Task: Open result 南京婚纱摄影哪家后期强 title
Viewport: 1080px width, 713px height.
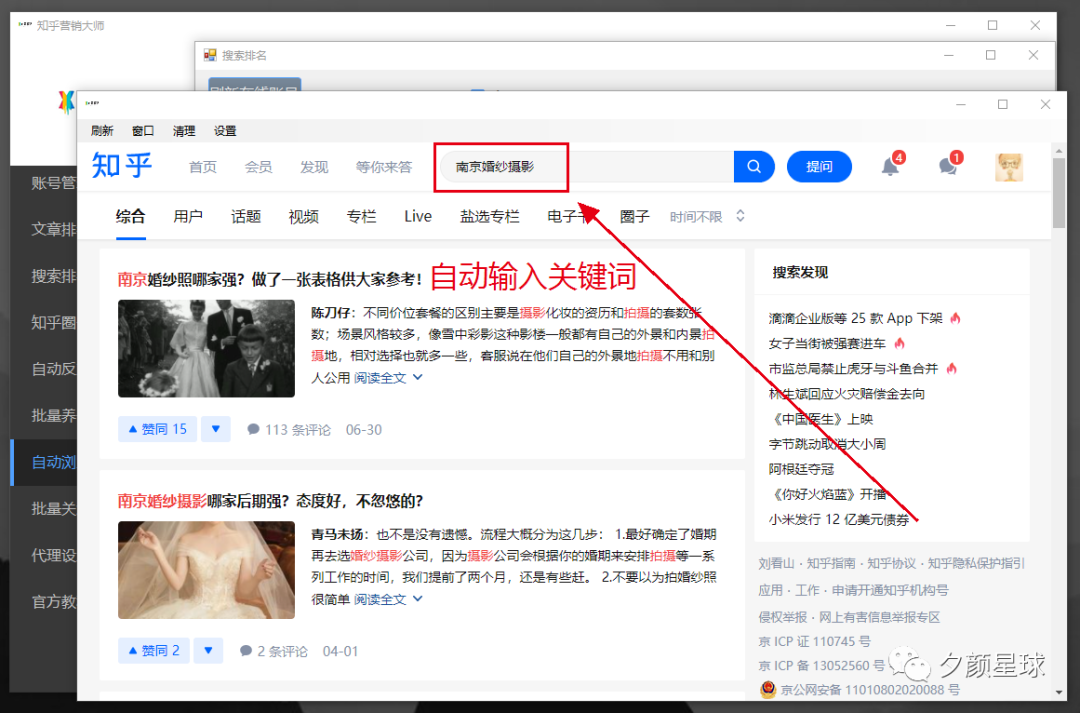Action: coord(270,501)
